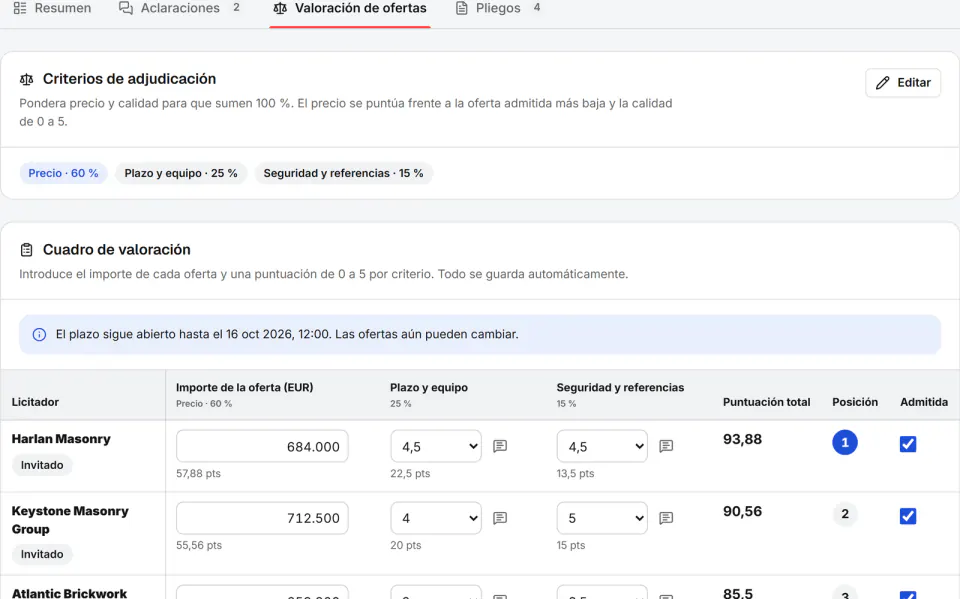
Task: Select the Valoración de ofertas tab
Action: [x=350, y=8]
